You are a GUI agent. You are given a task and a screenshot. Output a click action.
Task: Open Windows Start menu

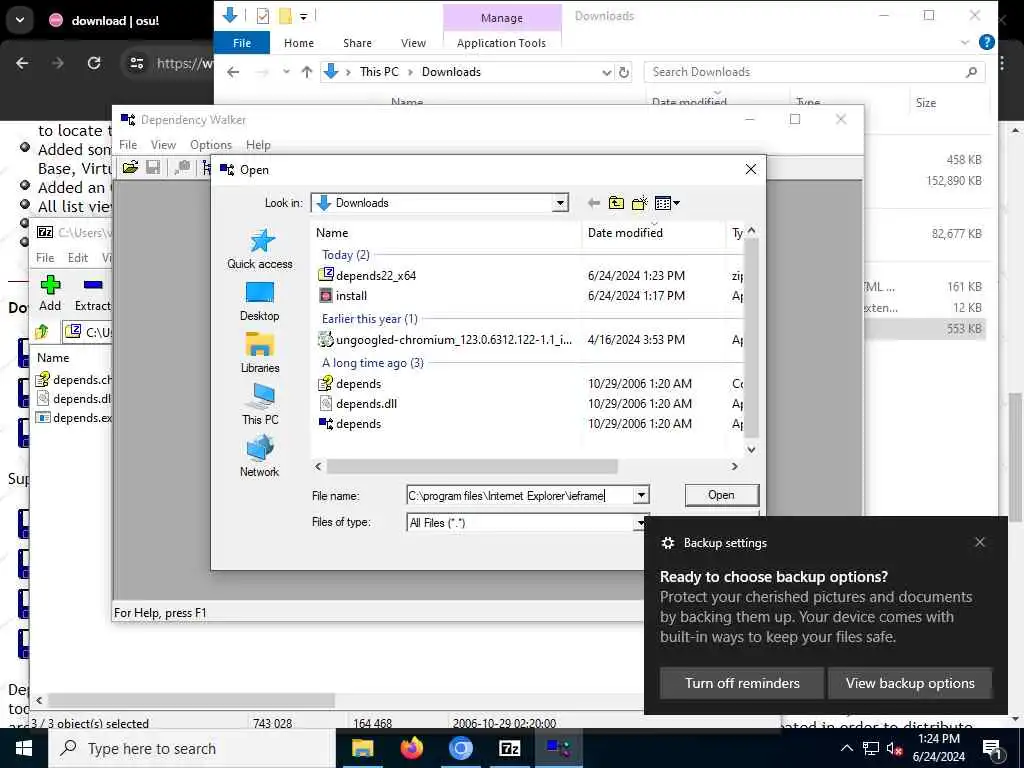point(24,748)
